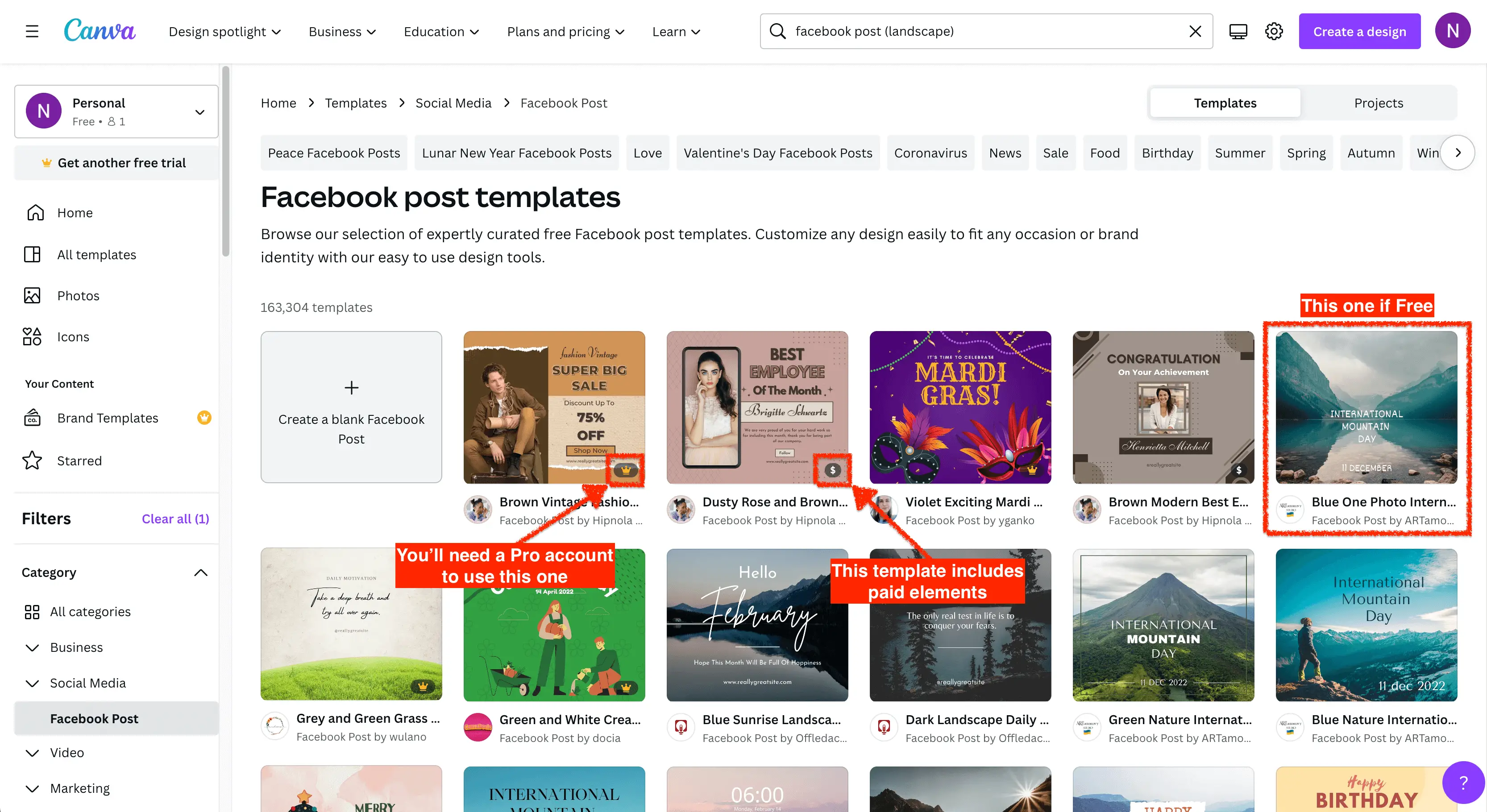Viewport: 1487px width, 812px height.
Task: Open the hamburger main menu icon
Action: [x=32, y=31]
